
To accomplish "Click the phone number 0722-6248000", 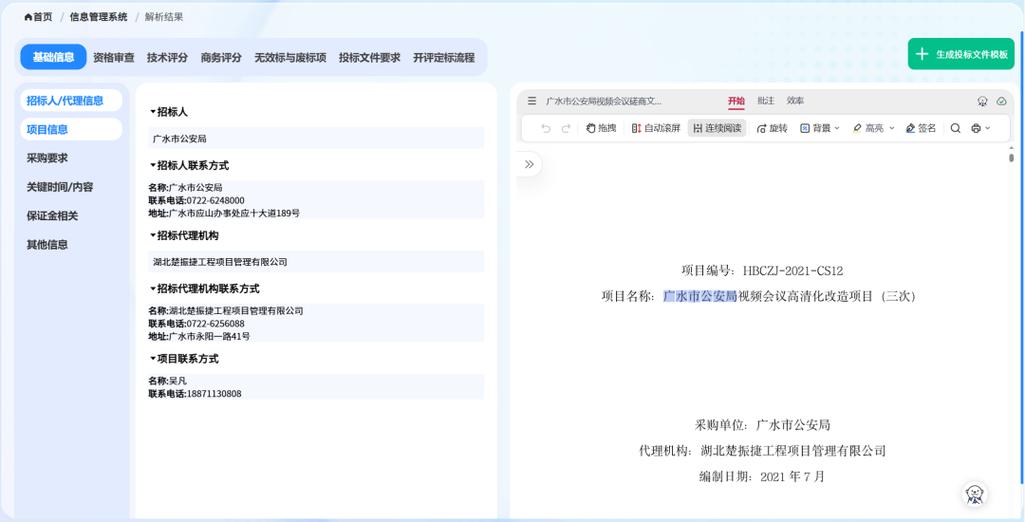I will (x=215, y=200).
